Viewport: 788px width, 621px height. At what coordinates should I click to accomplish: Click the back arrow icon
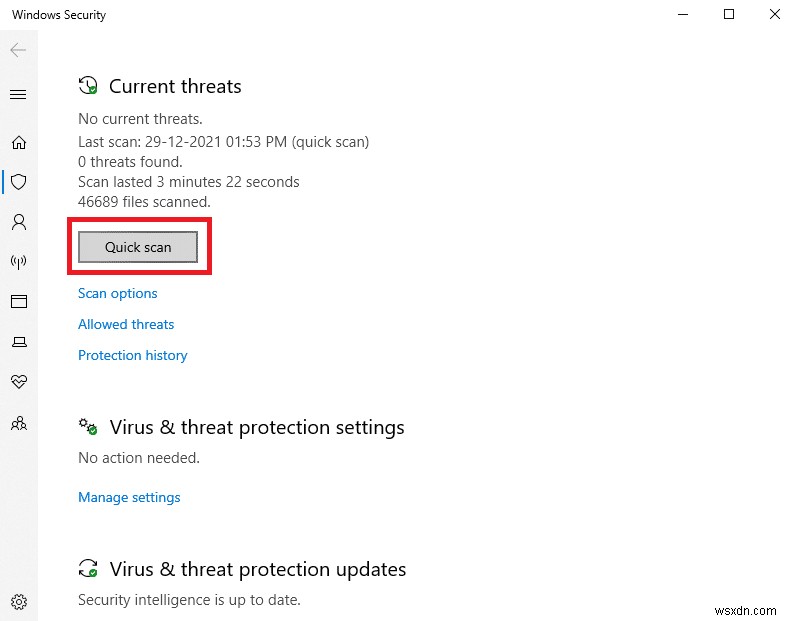click(18, 50)
